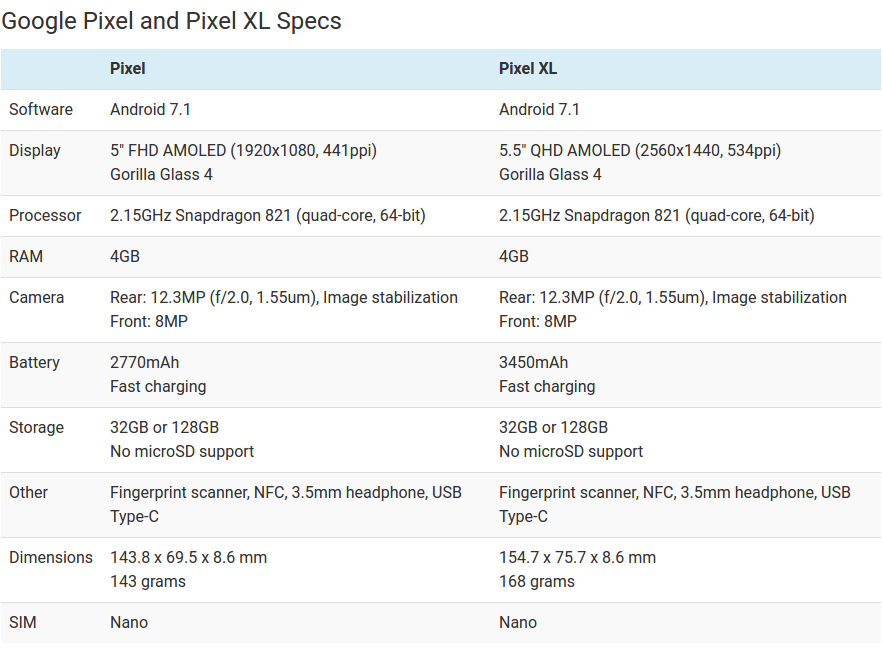The image size is (883, 650).
Task: Click the "Camera" row label
Action: coord(36,298)
